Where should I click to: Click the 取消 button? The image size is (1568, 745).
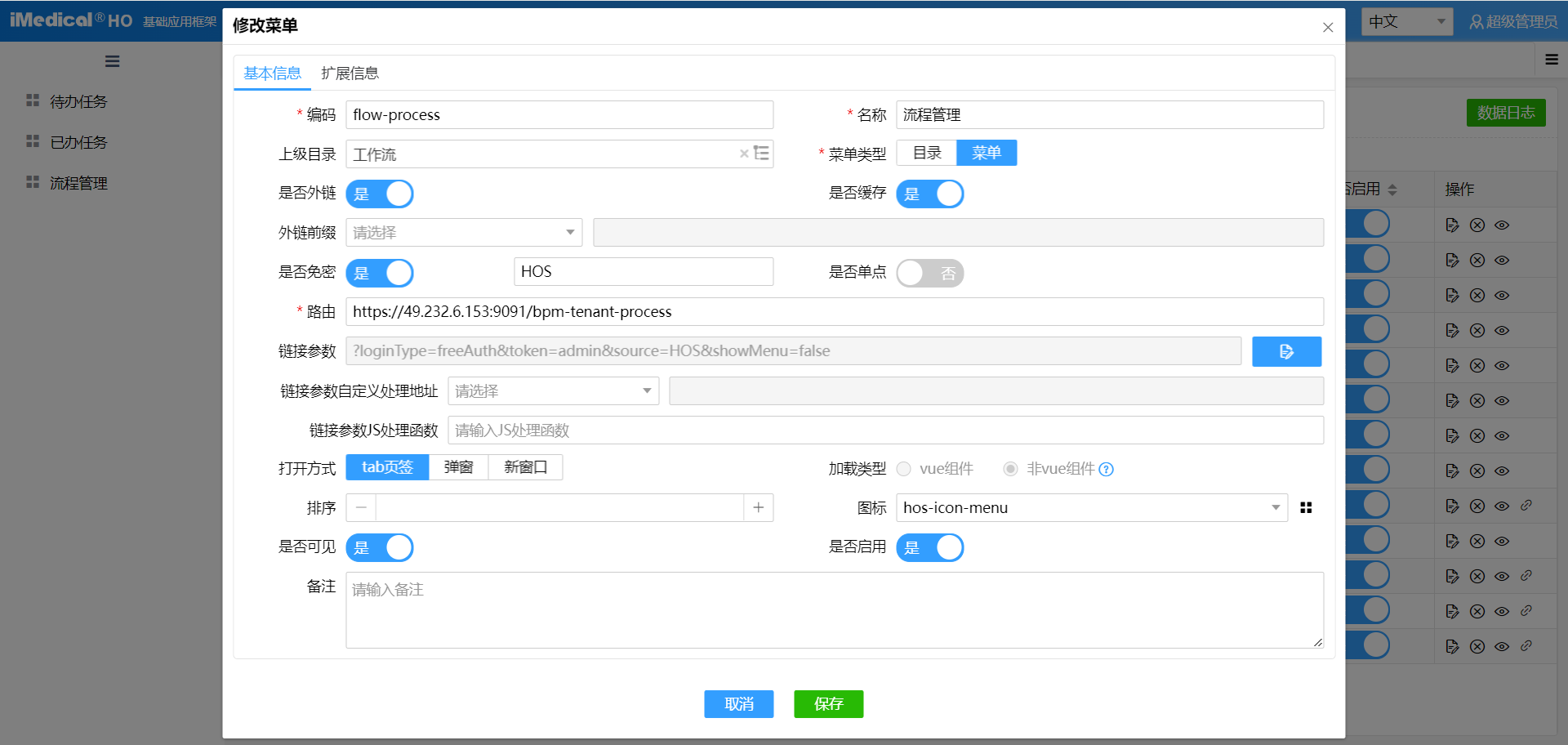pyautogui.click(x=738, y=704)
